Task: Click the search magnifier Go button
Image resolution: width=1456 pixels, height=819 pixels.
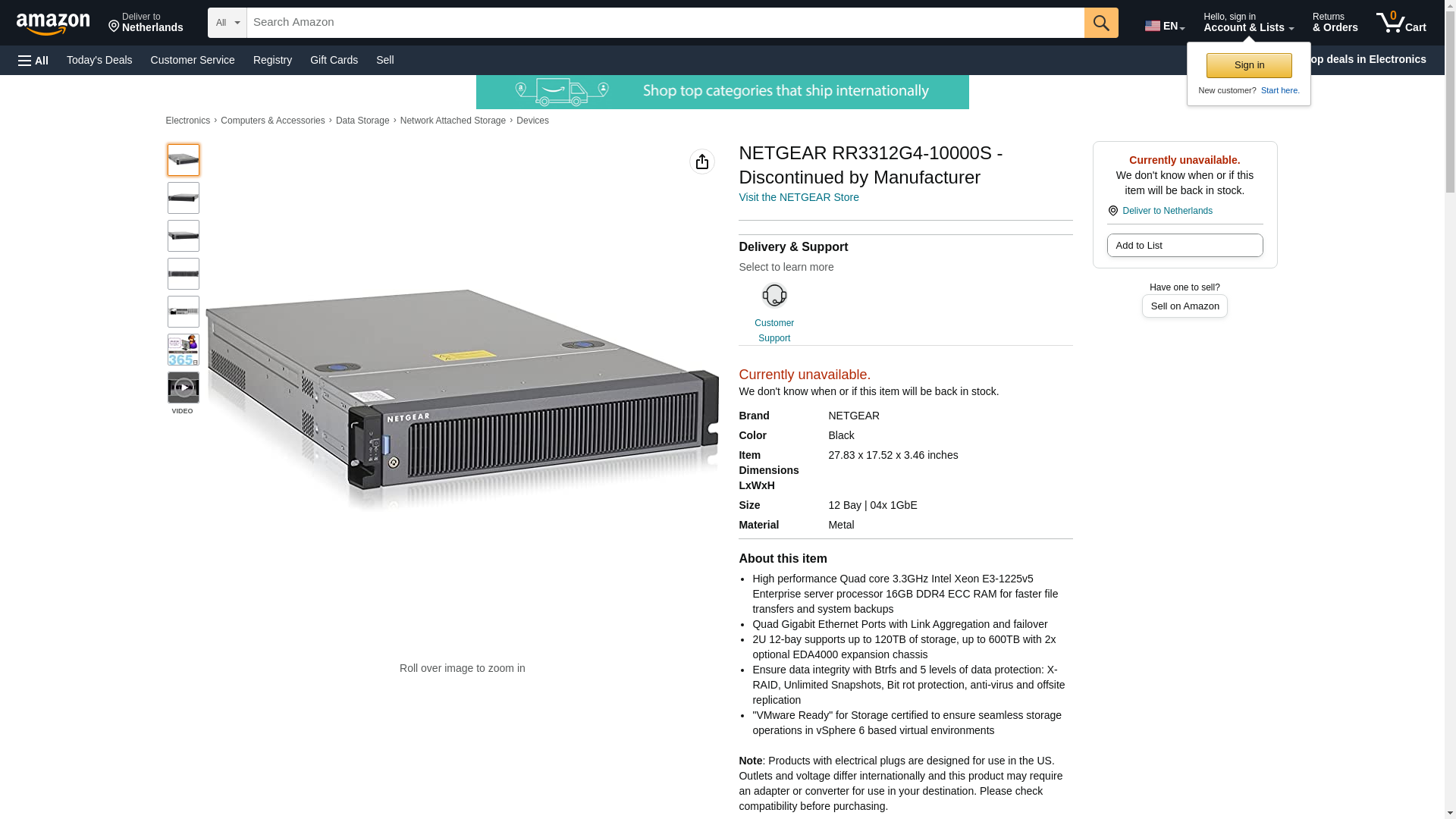Action: click(1100, 23)
